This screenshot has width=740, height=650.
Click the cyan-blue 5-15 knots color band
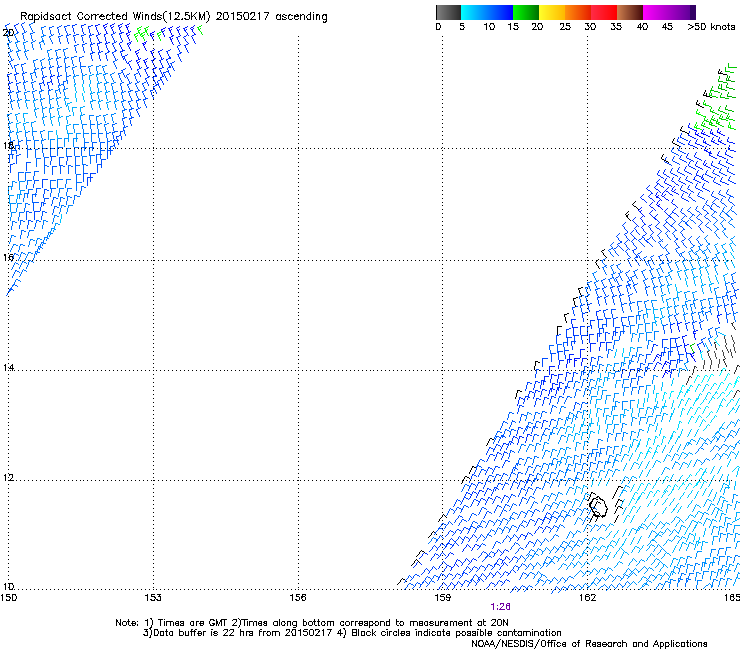click(x=487, y=12)
